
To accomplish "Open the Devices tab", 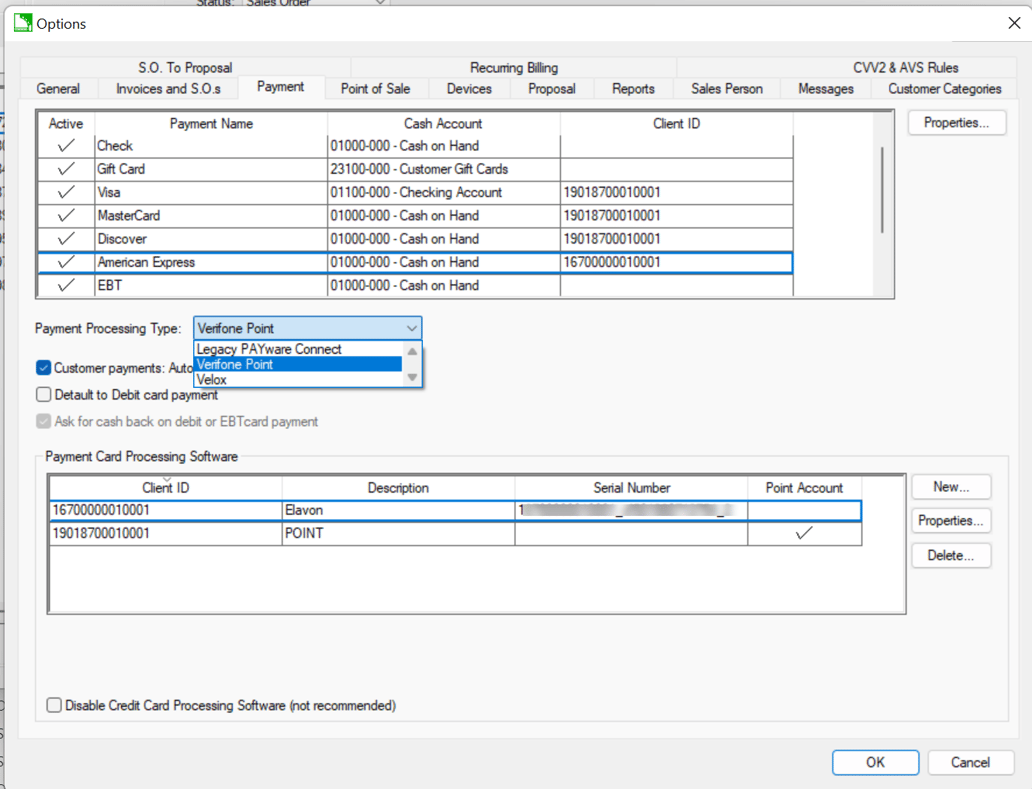I will pos(468,88).
